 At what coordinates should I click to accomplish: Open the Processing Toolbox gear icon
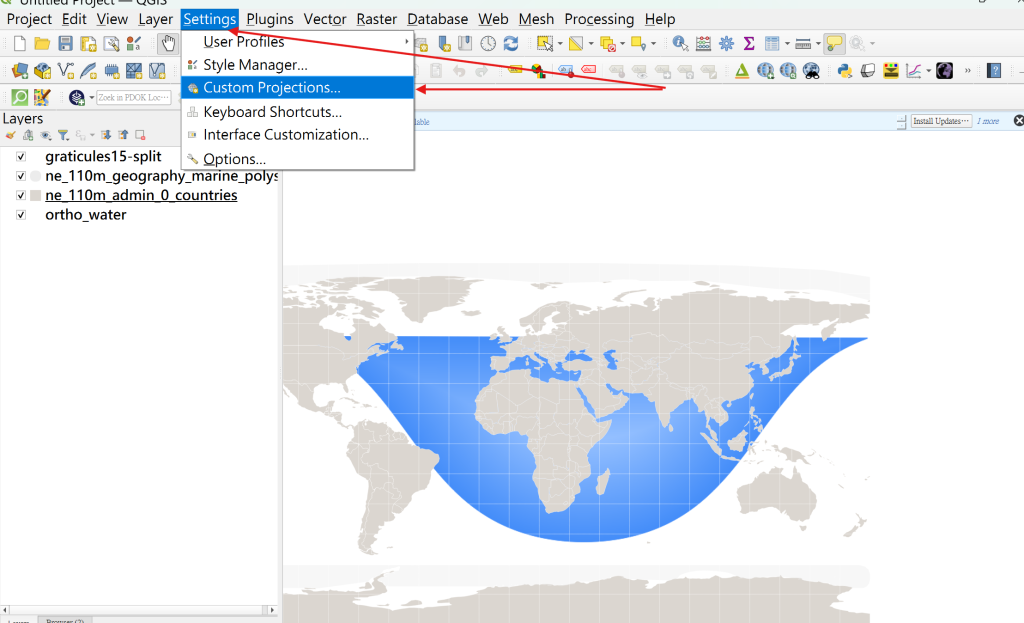pos(726,44)
